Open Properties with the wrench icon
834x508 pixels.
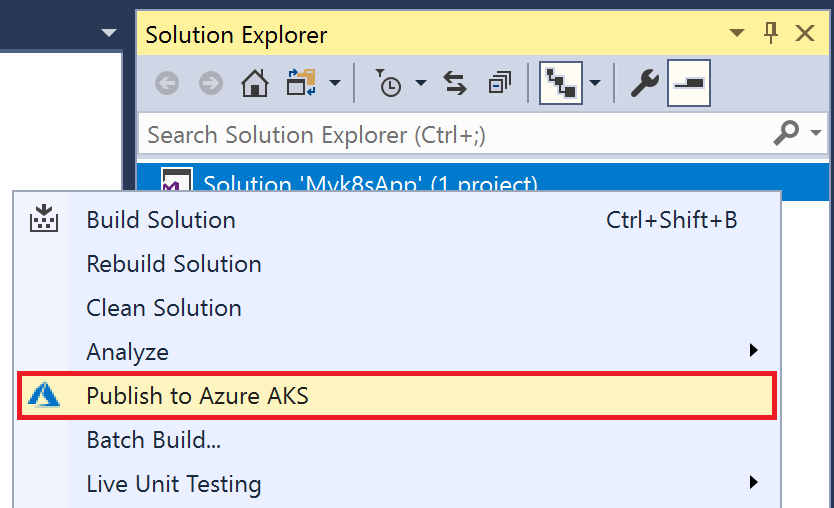(x=645, y=84)
